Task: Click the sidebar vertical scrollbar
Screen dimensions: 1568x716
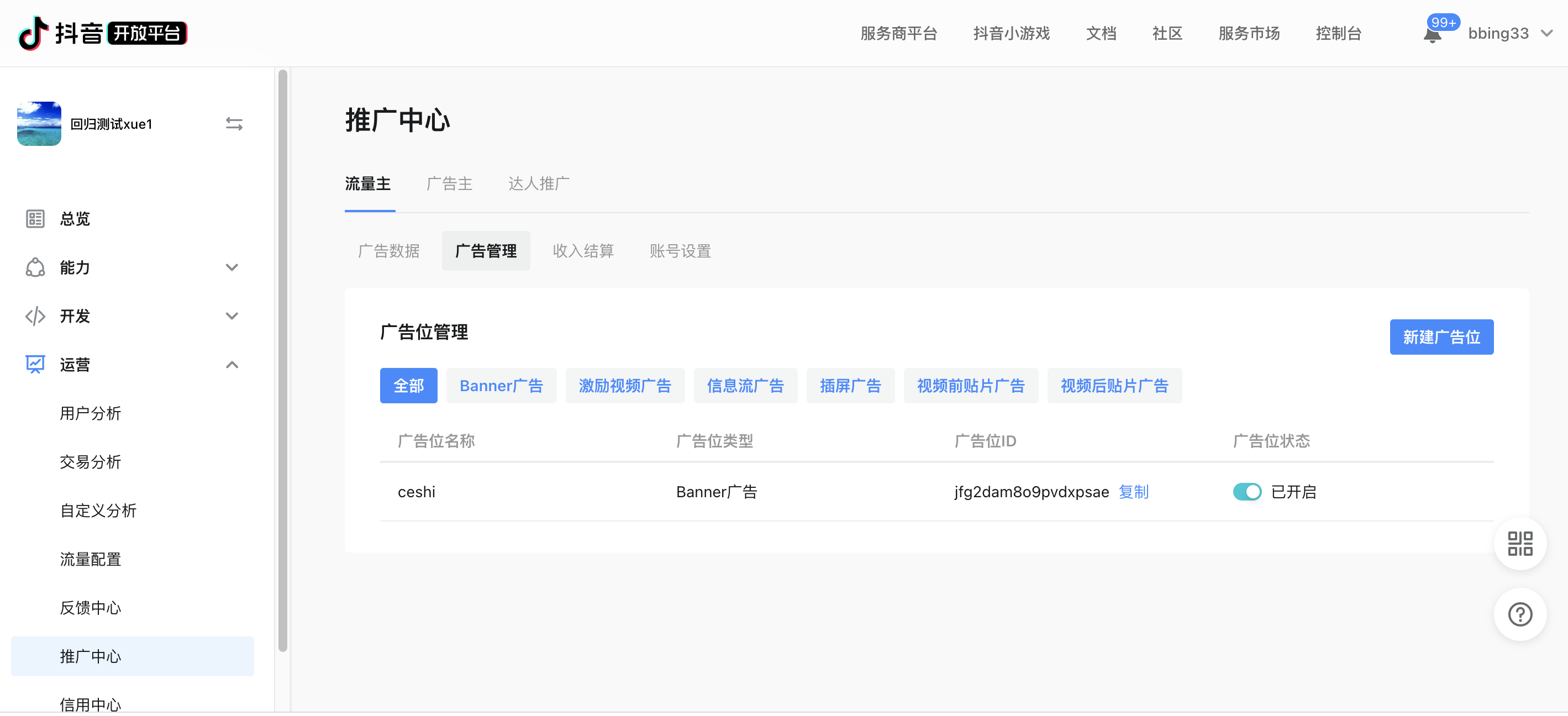Action: tap(282, 360)
